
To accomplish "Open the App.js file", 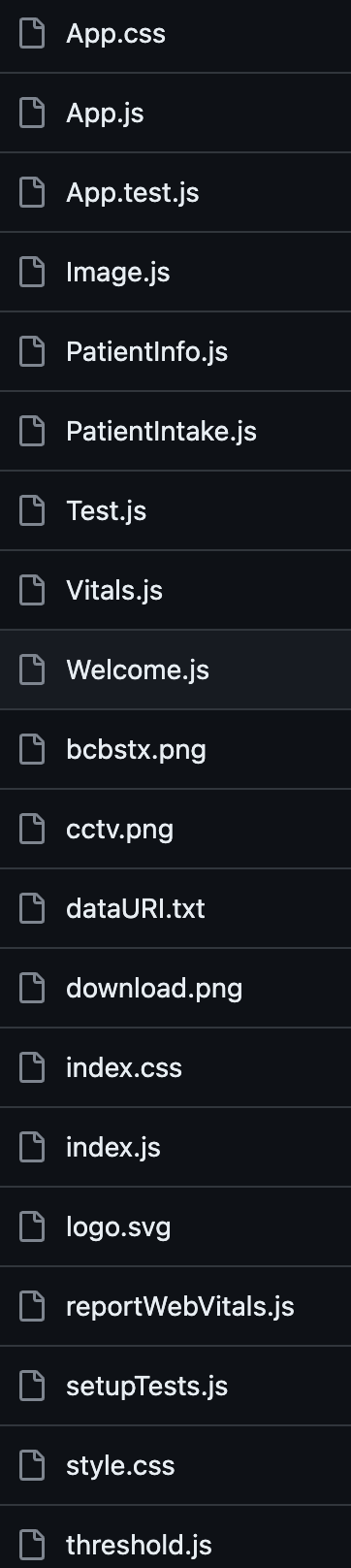I will pos(105,114).
